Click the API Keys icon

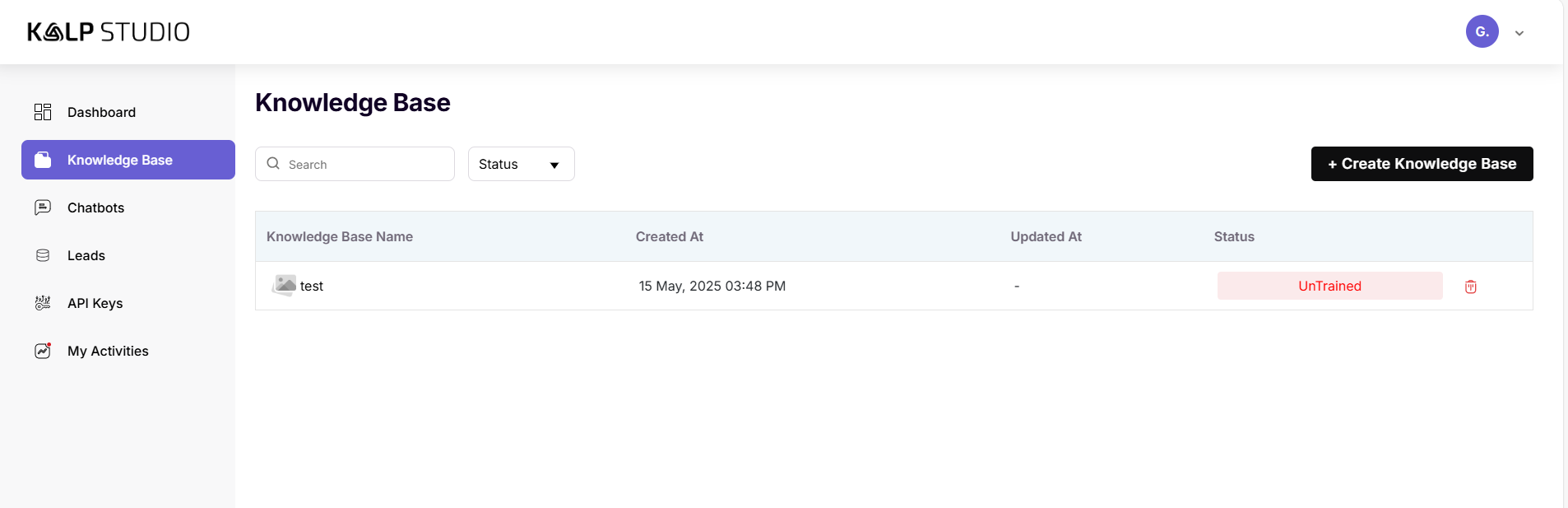point(43,303)
